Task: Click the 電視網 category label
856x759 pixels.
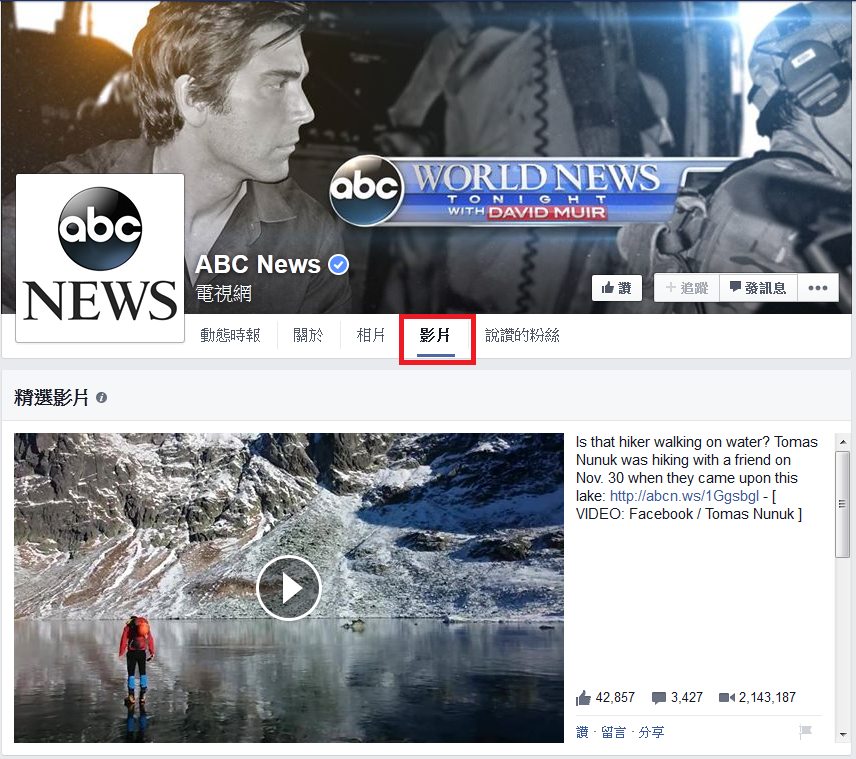Action: click(224, 294)
